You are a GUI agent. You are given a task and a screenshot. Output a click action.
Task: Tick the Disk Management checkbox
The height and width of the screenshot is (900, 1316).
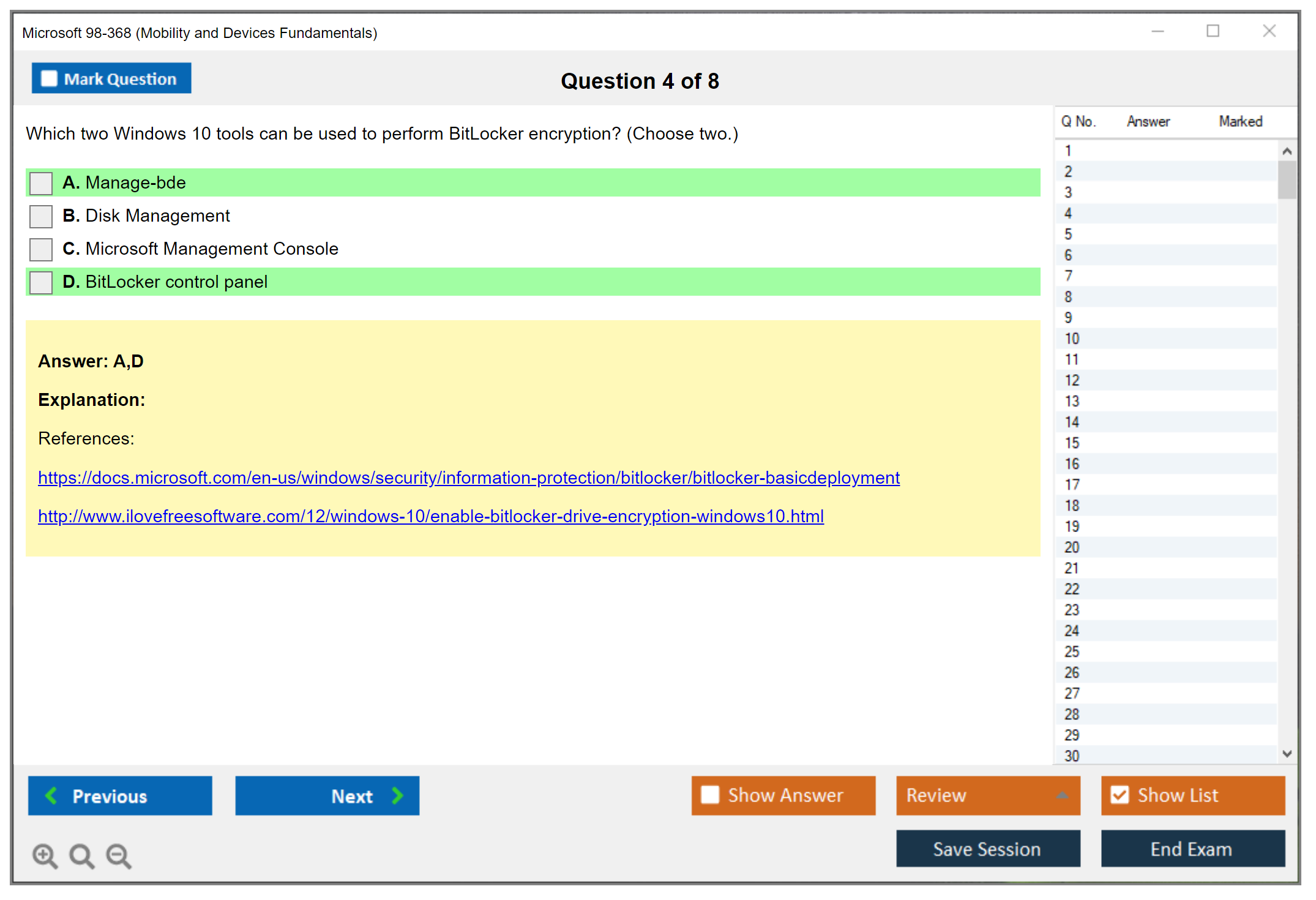point(41,216)
